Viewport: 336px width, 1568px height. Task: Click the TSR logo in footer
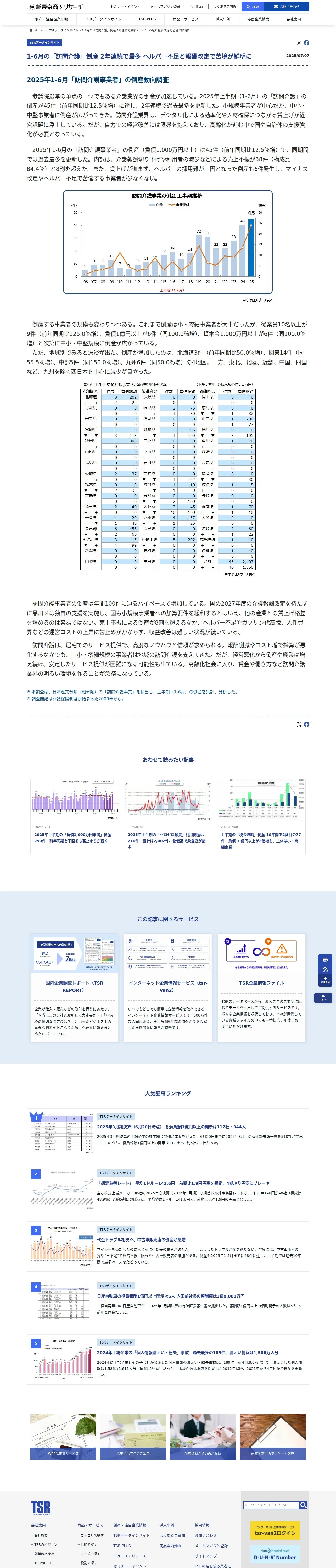41,1507
